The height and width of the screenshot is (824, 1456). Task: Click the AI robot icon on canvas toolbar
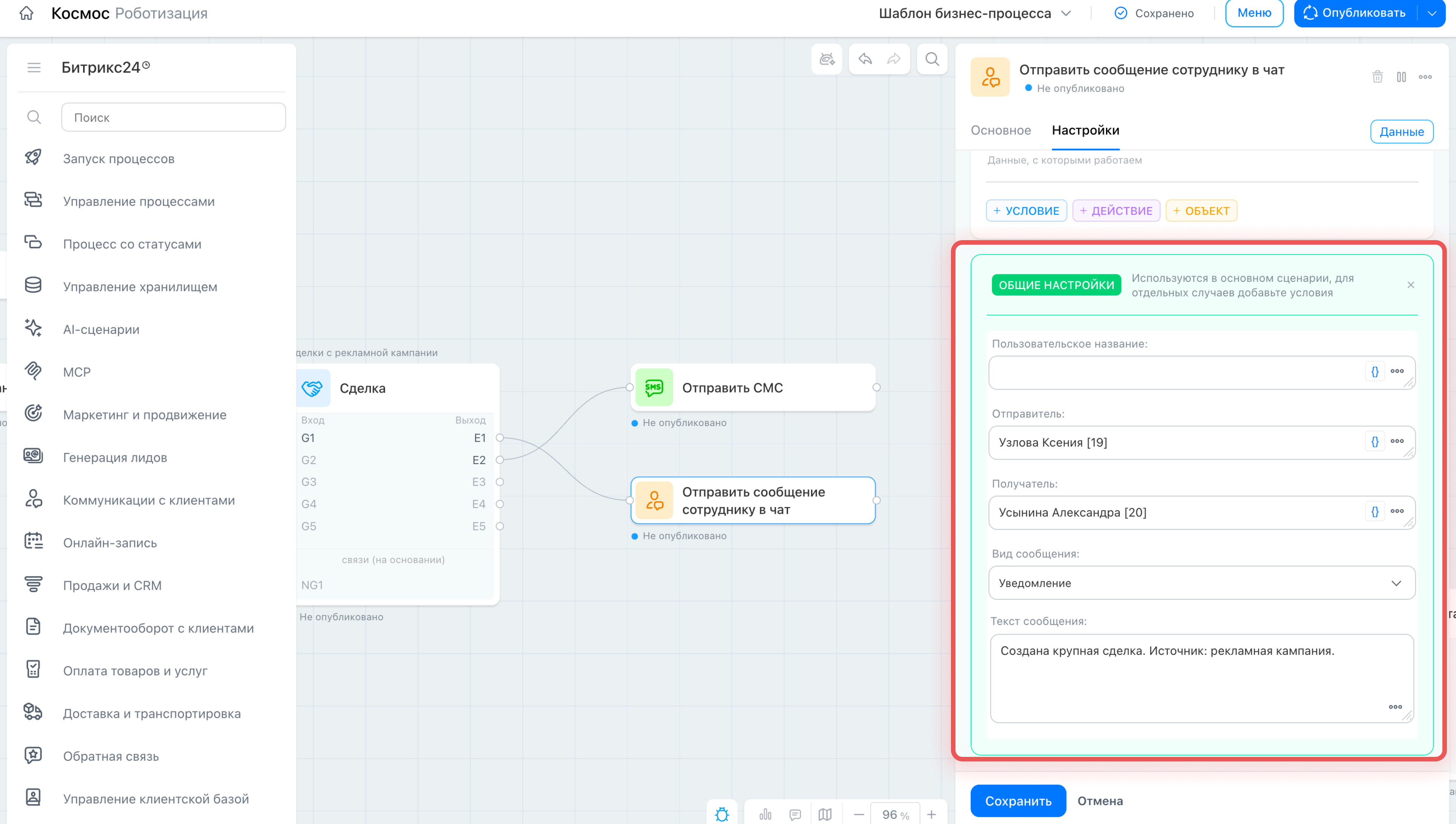tap(827, 59)
